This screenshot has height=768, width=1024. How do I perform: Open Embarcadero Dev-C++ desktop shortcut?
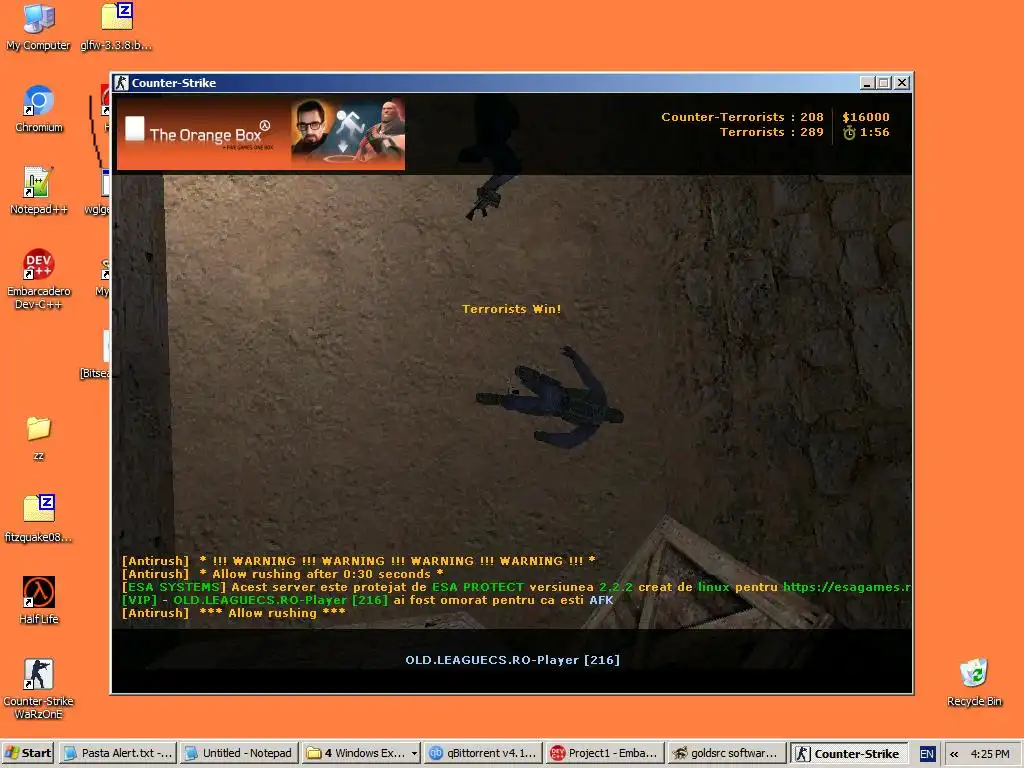(x=39, y=279)
